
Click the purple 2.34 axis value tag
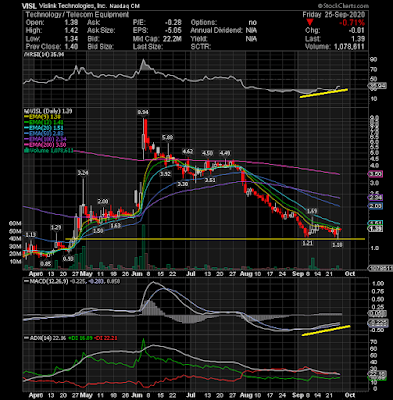tap(375, 198)
